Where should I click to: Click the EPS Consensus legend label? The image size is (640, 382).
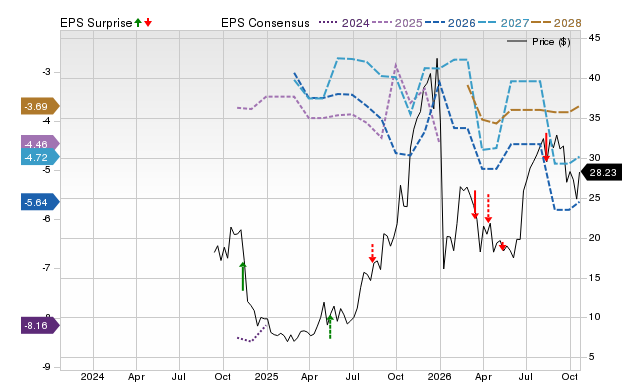coord(265,23)
